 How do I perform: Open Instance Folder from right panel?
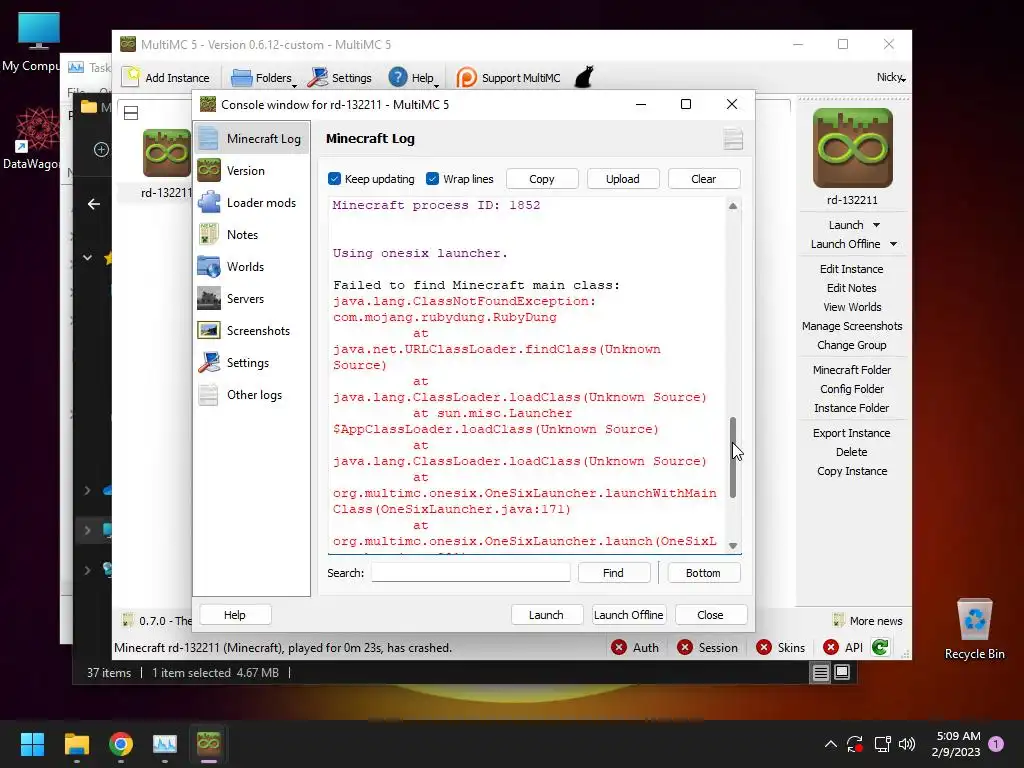[x=852, y=408]
